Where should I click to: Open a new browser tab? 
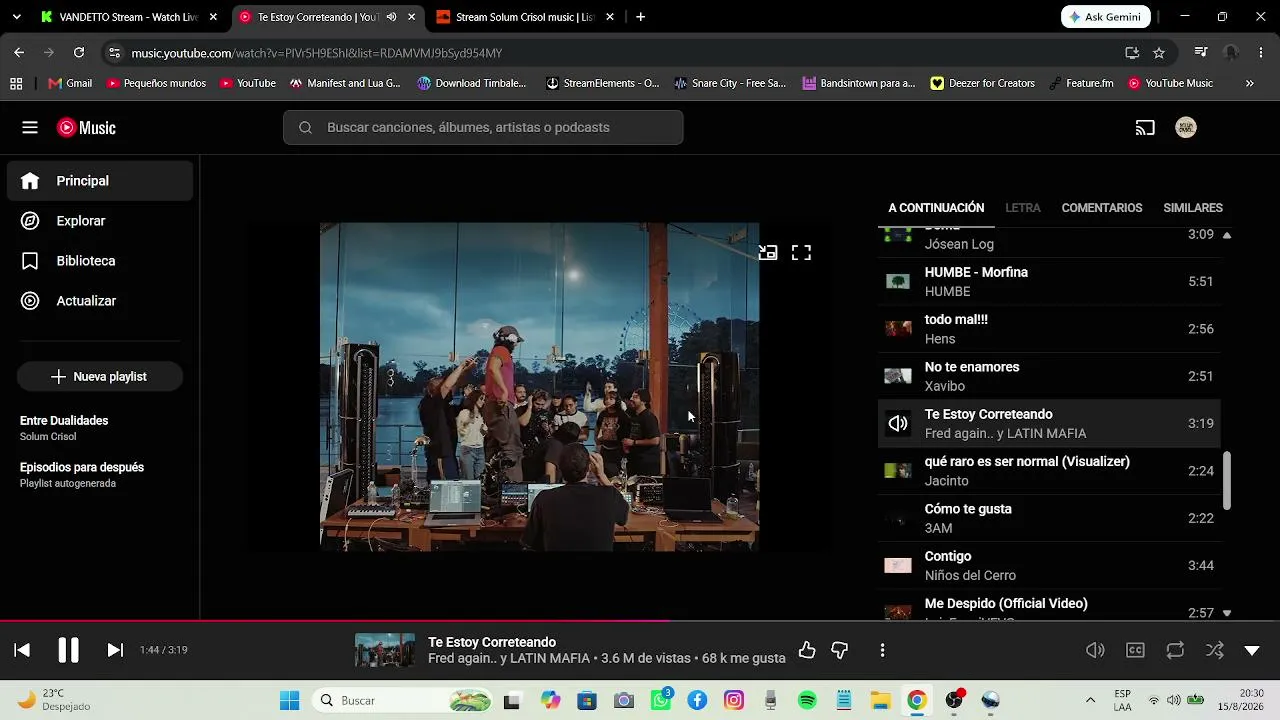(640, 17)
